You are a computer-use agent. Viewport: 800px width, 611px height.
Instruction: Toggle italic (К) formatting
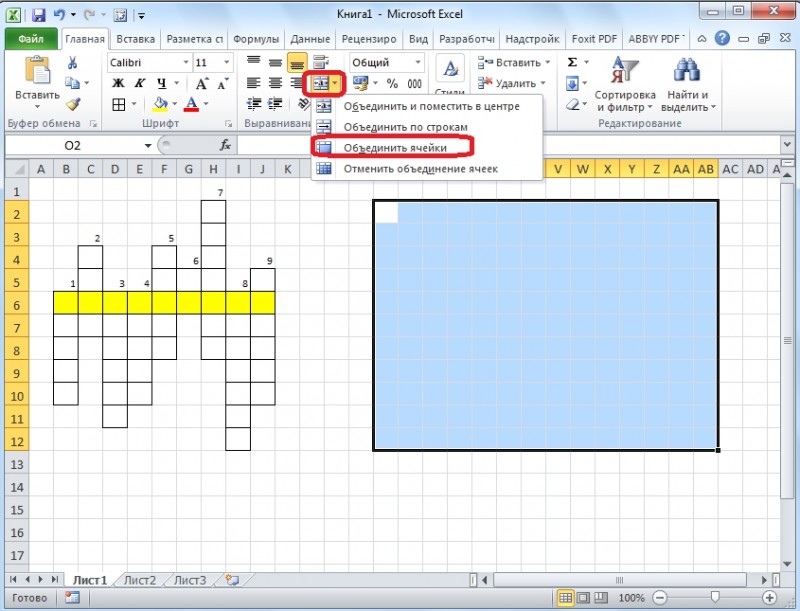coord(140,83)
